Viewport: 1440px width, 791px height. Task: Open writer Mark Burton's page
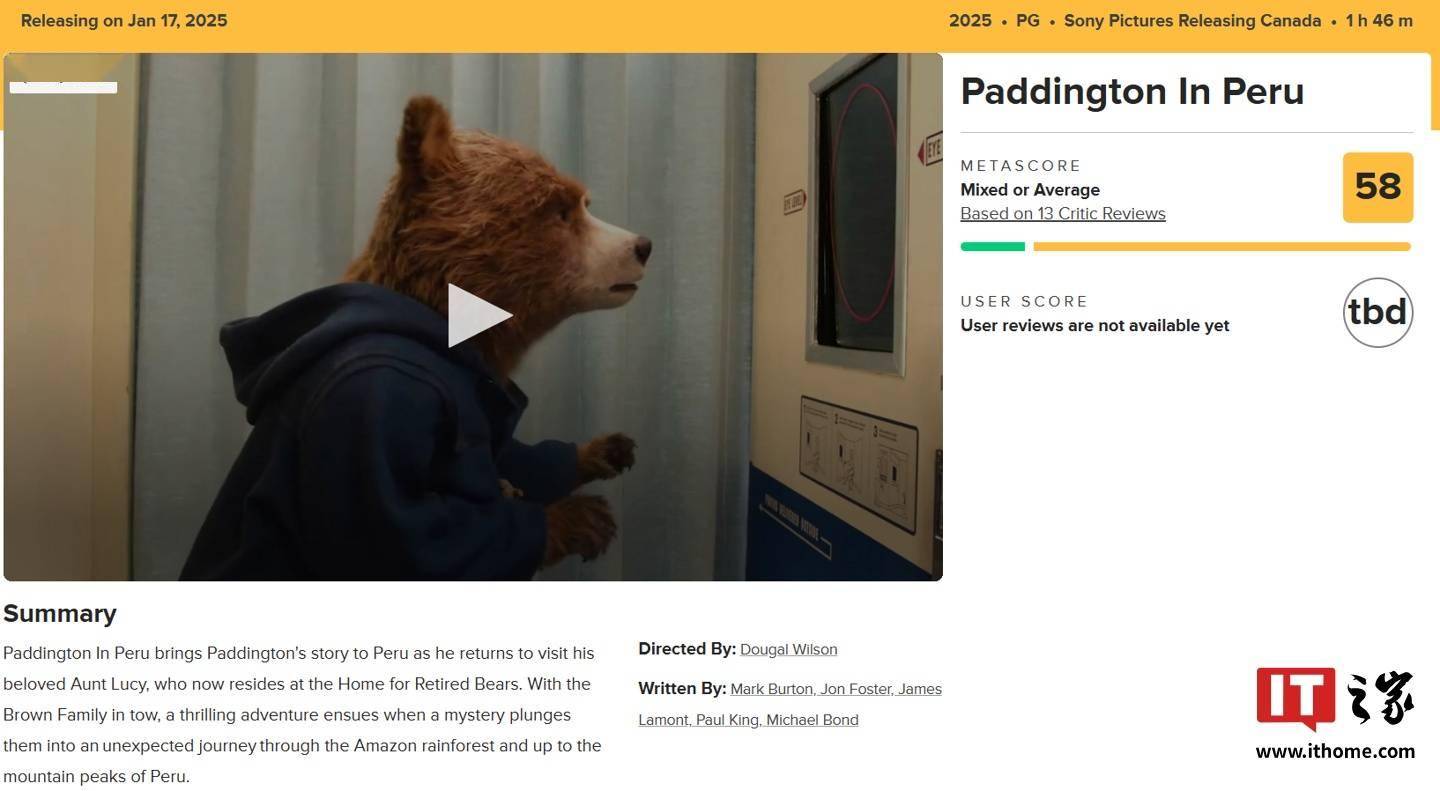(773, 689)
